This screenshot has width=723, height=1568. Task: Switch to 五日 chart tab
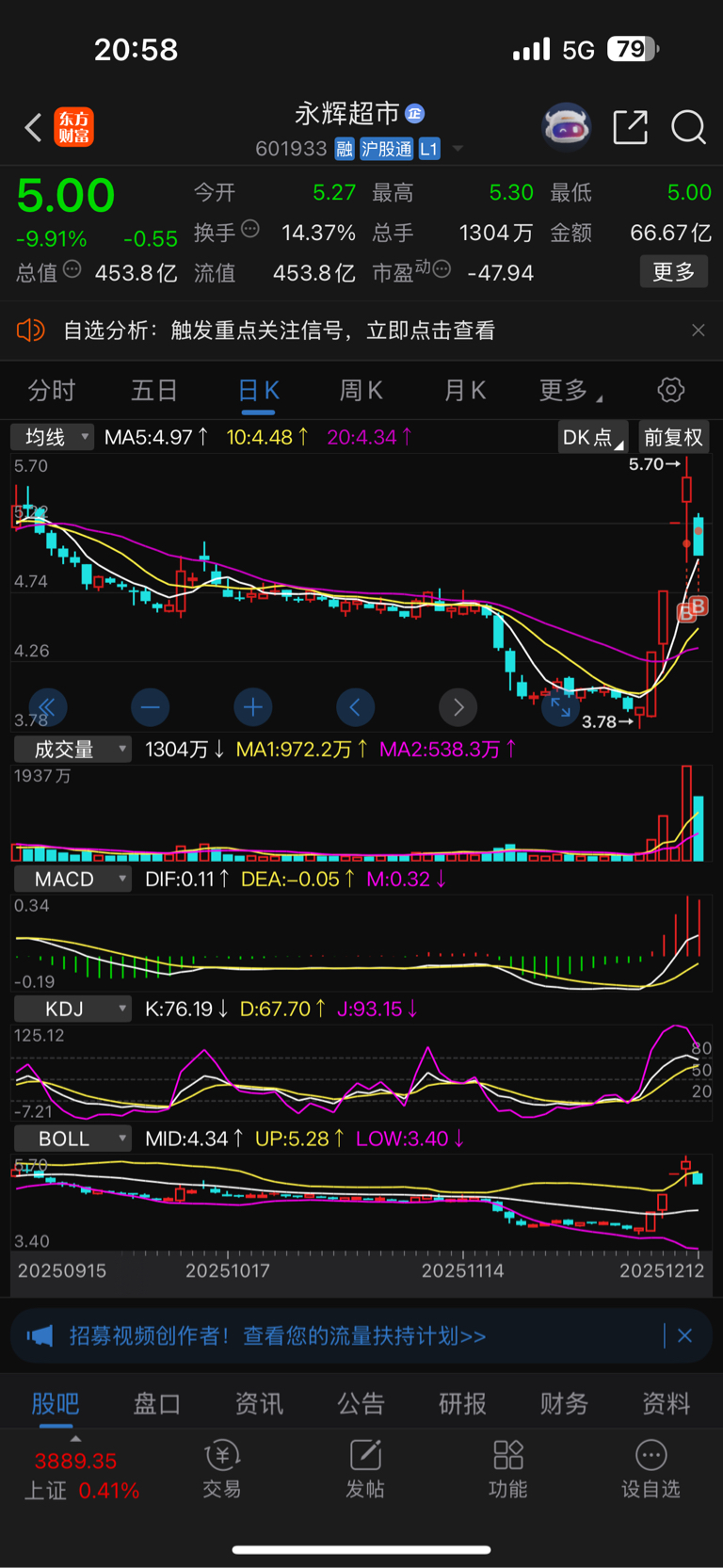[x=154, y=391]
